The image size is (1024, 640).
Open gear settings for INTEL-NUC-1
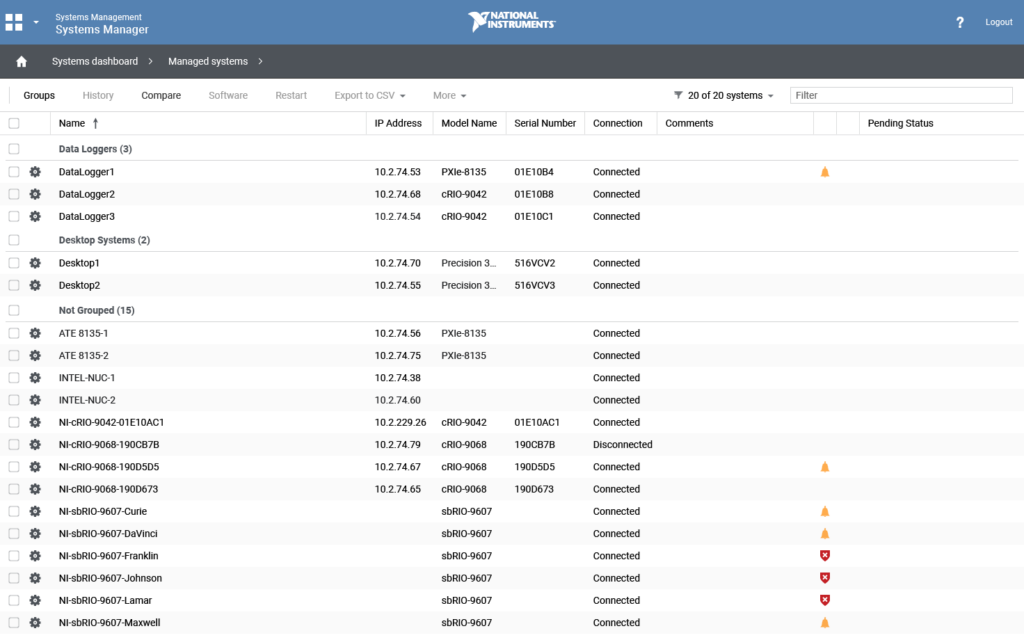click(x=35, y=377)
